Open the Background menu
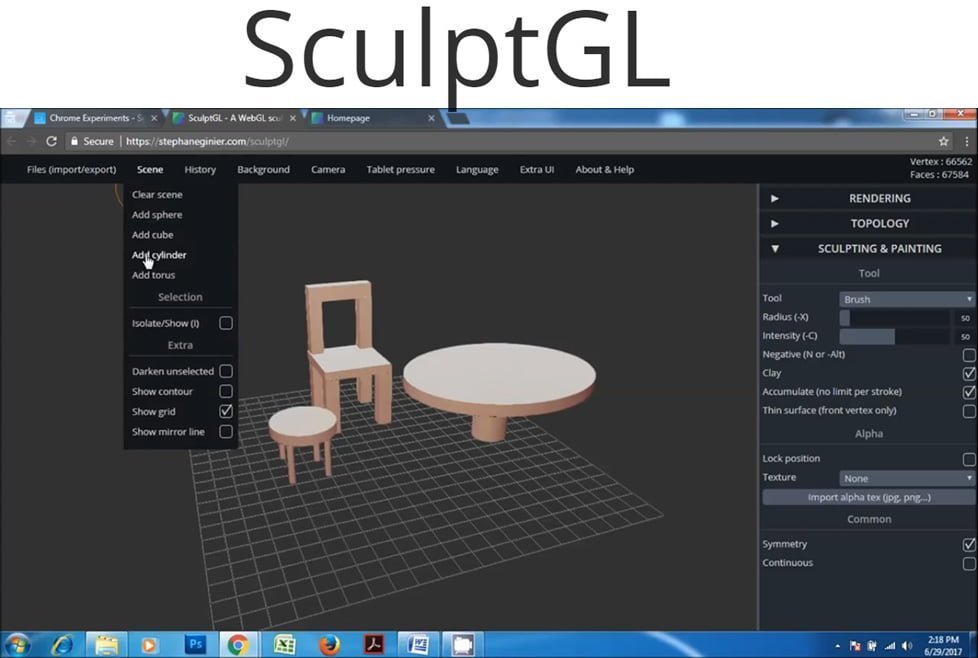The image size is (978, 658). [x=263, y=170]
